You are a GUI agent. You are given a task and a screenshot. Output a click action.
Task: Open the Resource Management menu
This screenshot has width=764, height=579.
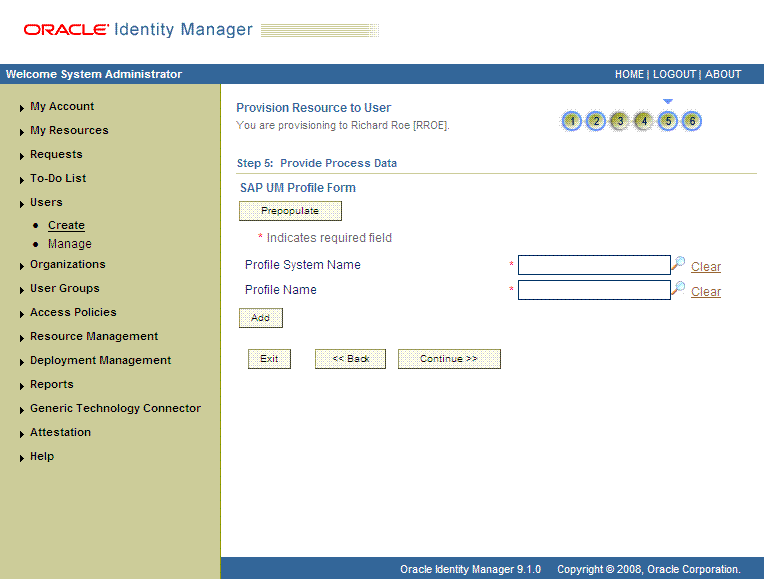(94, 336)
